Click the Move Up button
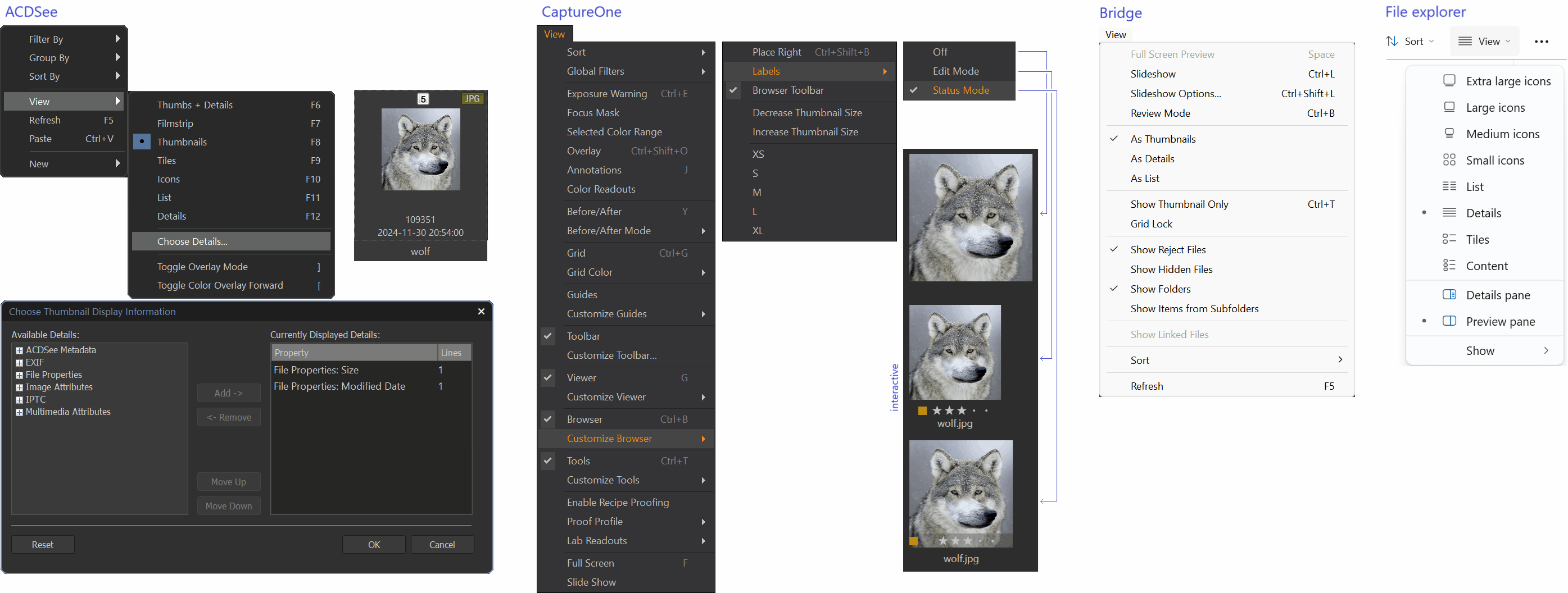 pyautogui.click(x=228, y=482)
